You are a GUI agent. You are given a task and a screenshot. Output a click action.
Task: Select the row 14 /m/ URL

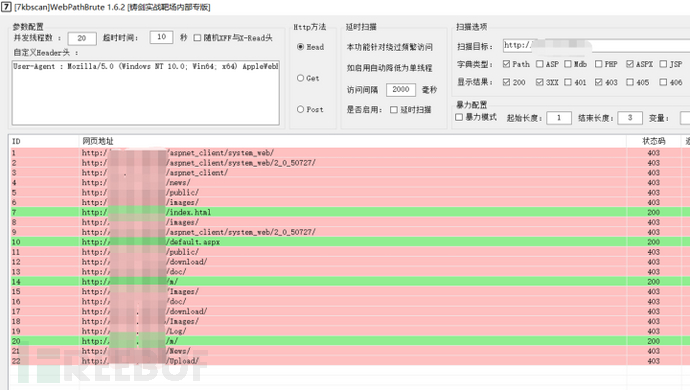(x=130, y=282)
